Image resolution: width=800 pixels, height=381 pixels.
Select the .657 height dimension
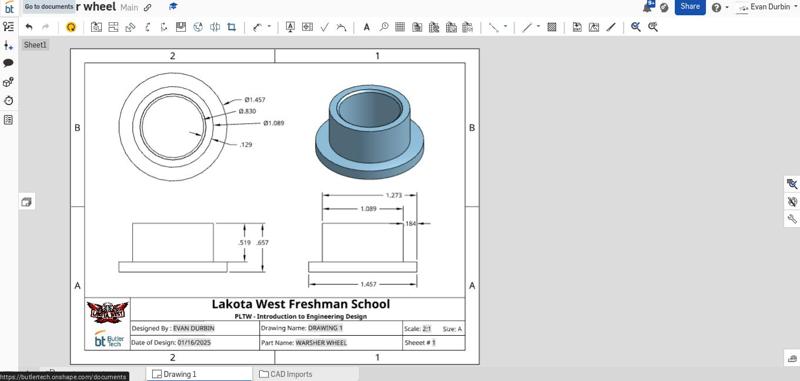262,243
